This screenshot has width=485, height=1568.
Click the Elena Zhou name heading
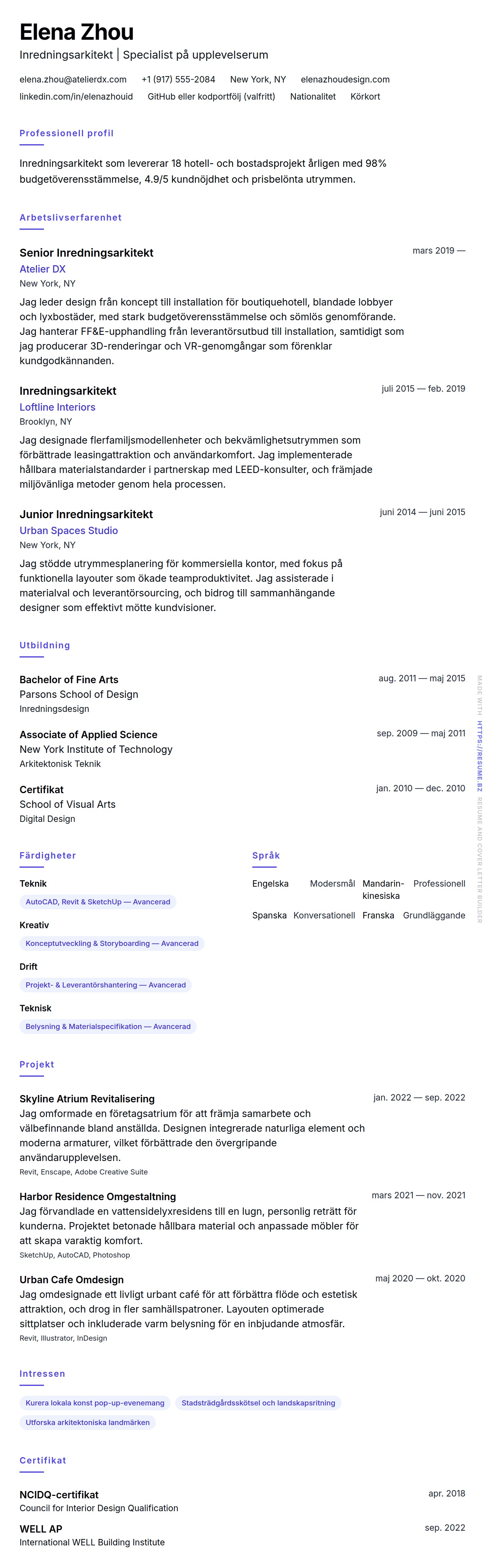(77, 32)
